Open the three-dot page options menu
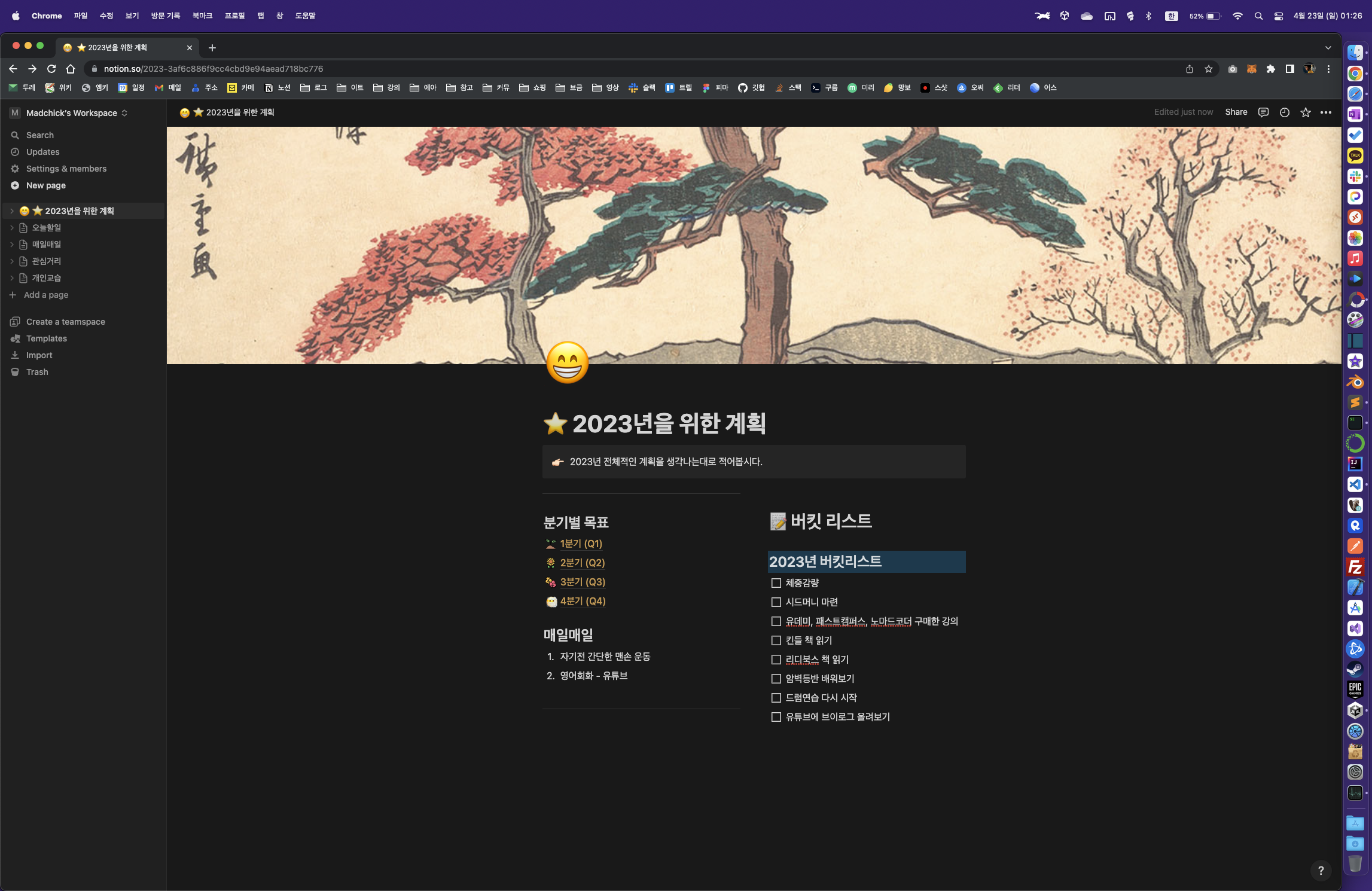The width and height of the screenshot is (1372, 891). tap(1326, 112)
